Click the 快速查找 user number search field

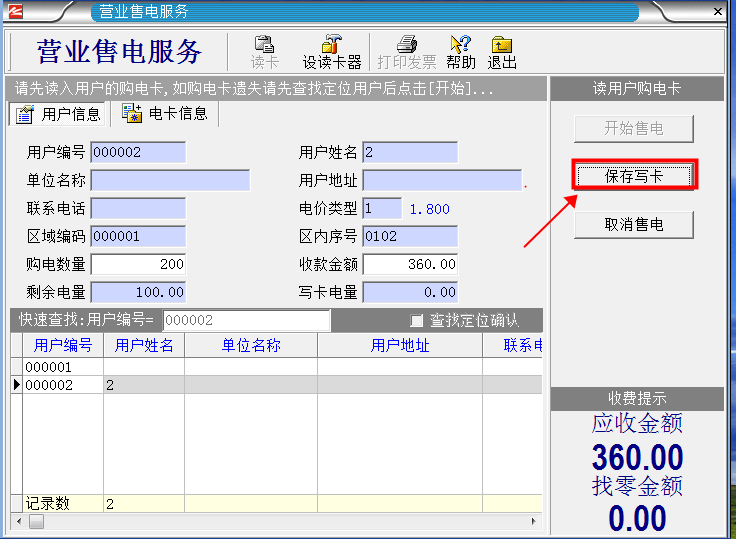pyautogui.click(x=246, y=321)
